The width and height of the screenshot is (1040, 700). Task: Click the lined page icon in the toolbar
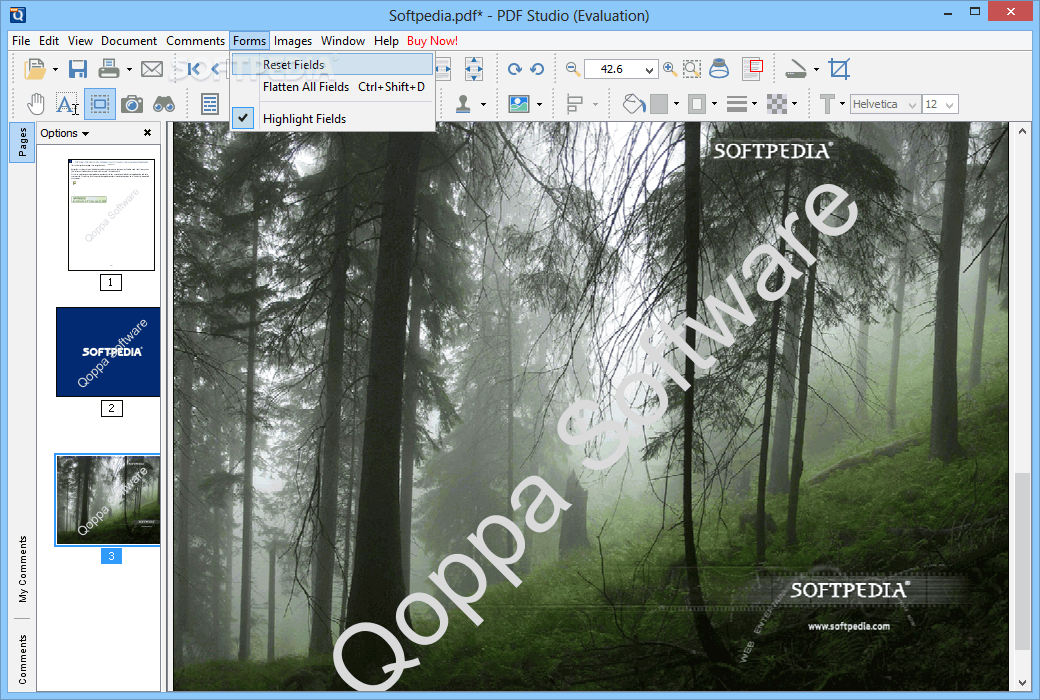(210, 104)
